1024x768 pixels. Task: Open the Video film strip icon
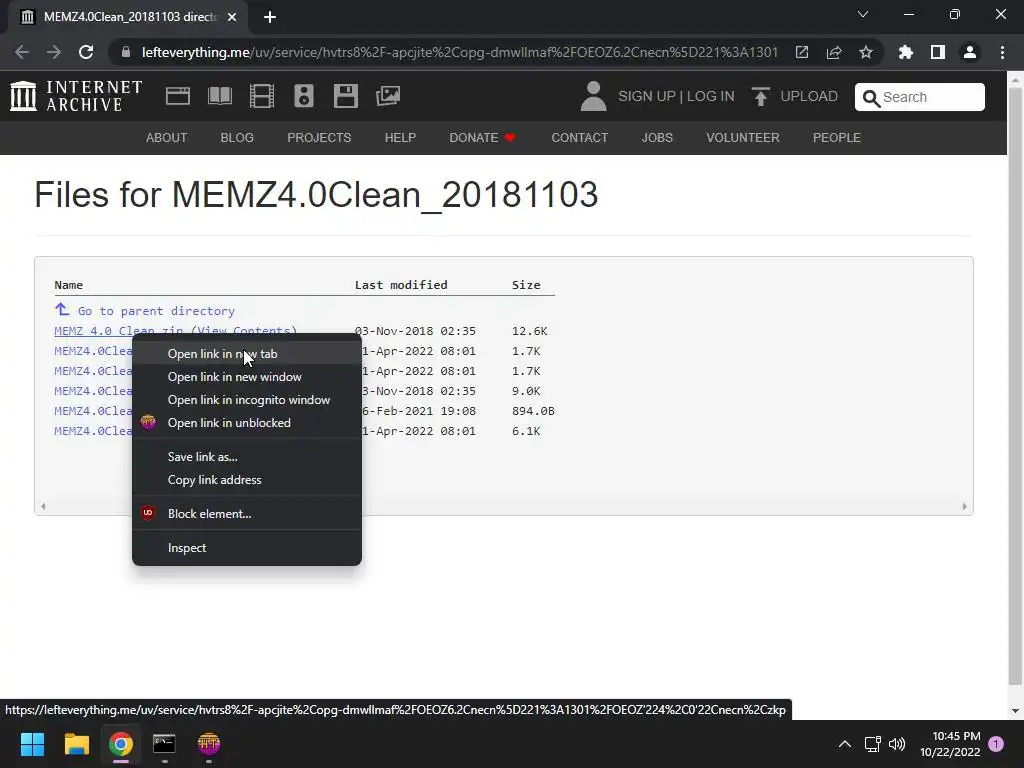[x=262, y=96]
